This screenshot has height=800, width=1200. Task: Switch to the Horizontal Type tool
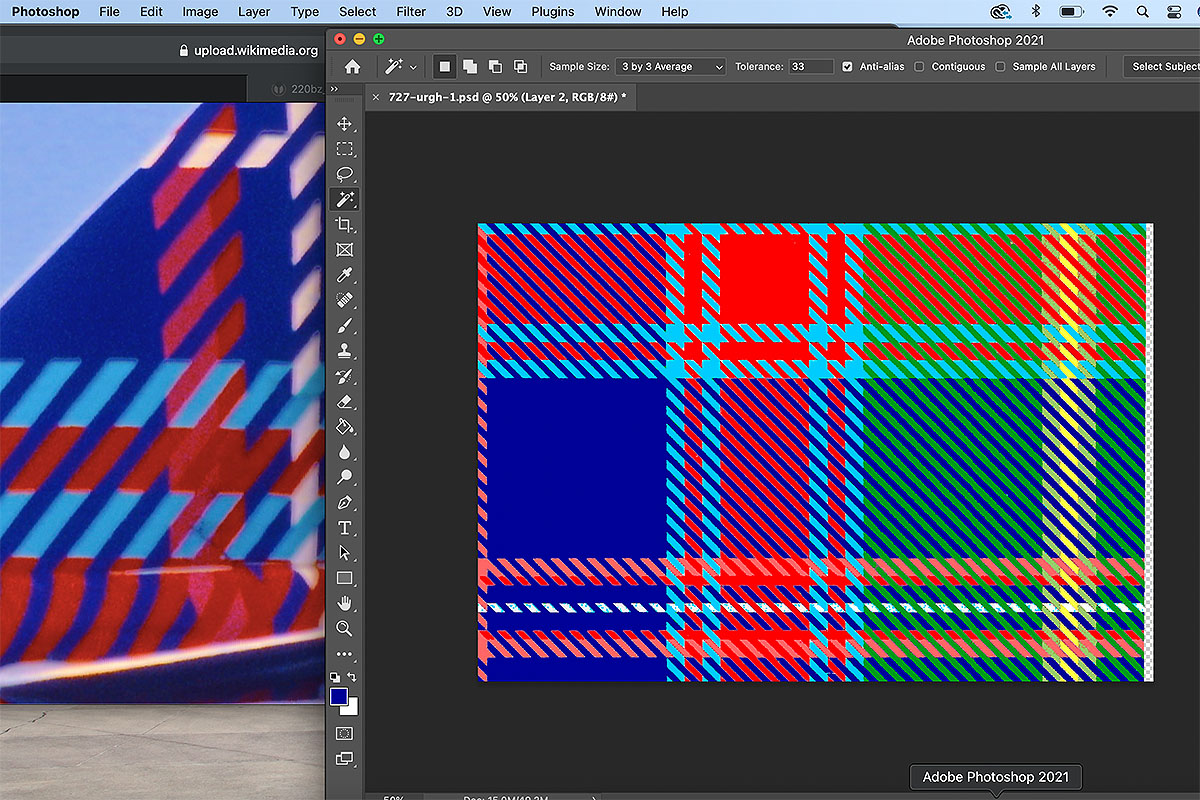[344, 528]
